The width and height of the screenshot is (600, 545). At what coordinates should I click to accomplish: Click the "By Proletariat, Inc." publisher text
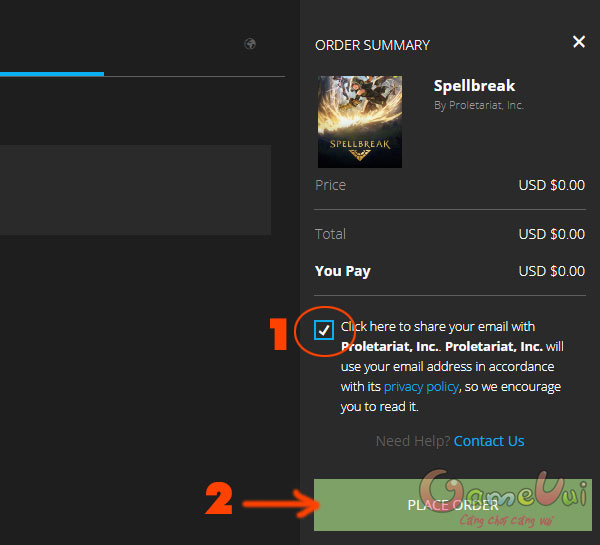click(479, 105)
